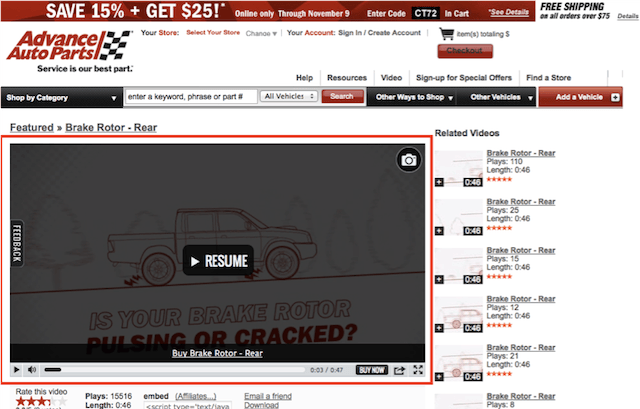
Task: Add first related video with plus icon
Action: tap(440, 182)
